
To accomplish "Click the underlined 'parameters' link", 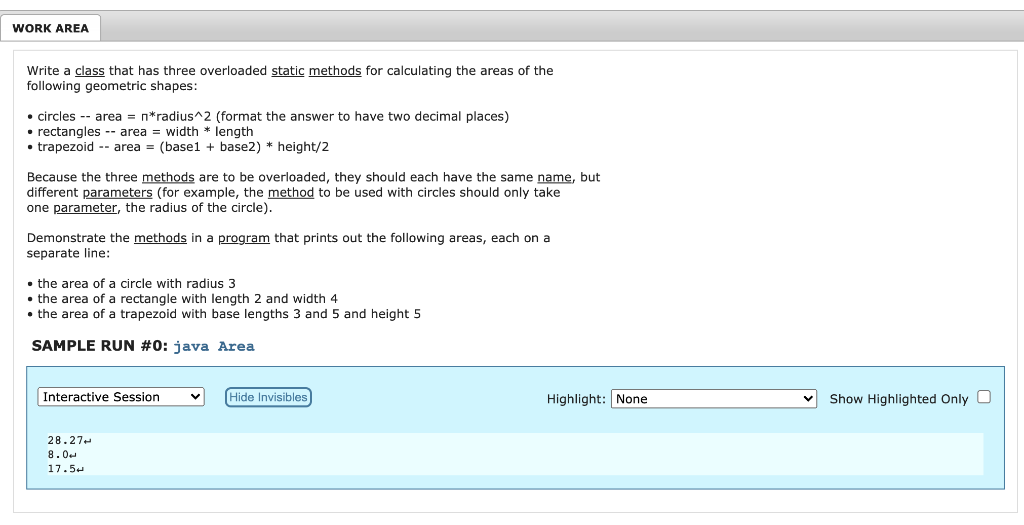I will coord(118,193).
